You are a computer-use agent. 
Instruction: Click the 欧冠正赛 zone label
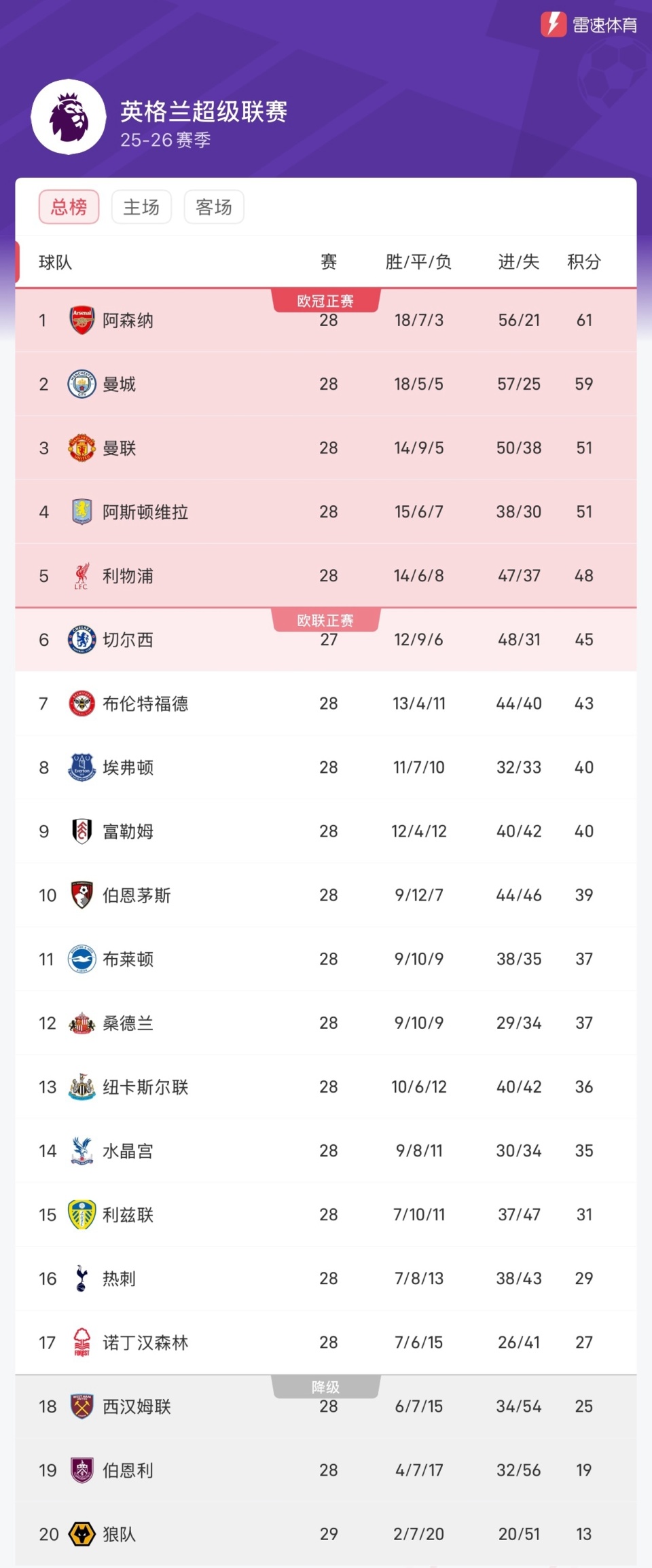(x=325, y=301)
